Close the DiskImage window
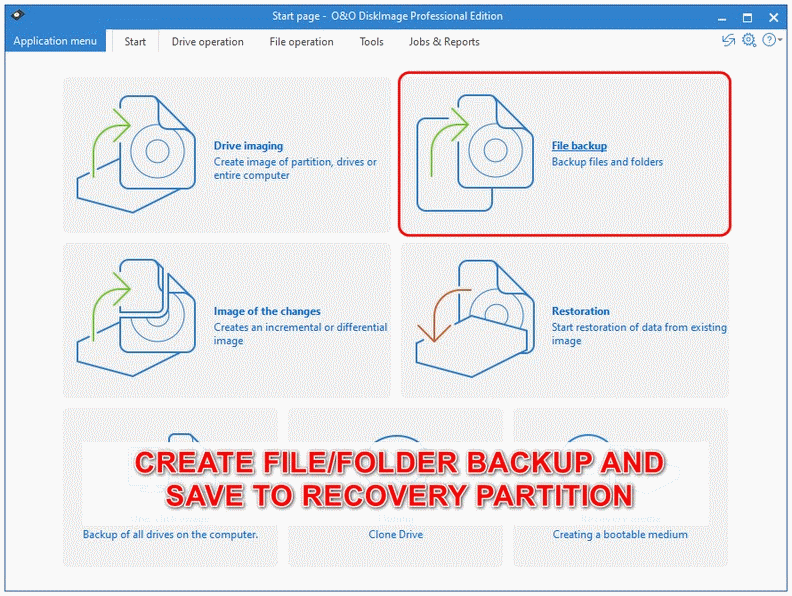Viewport: 792px width, 596px height. coord(773,18)
